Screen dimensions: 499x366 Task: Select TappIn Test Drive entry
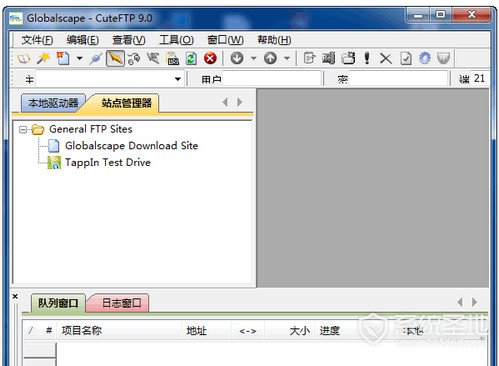pyautogui.click(x=108, y=162)
